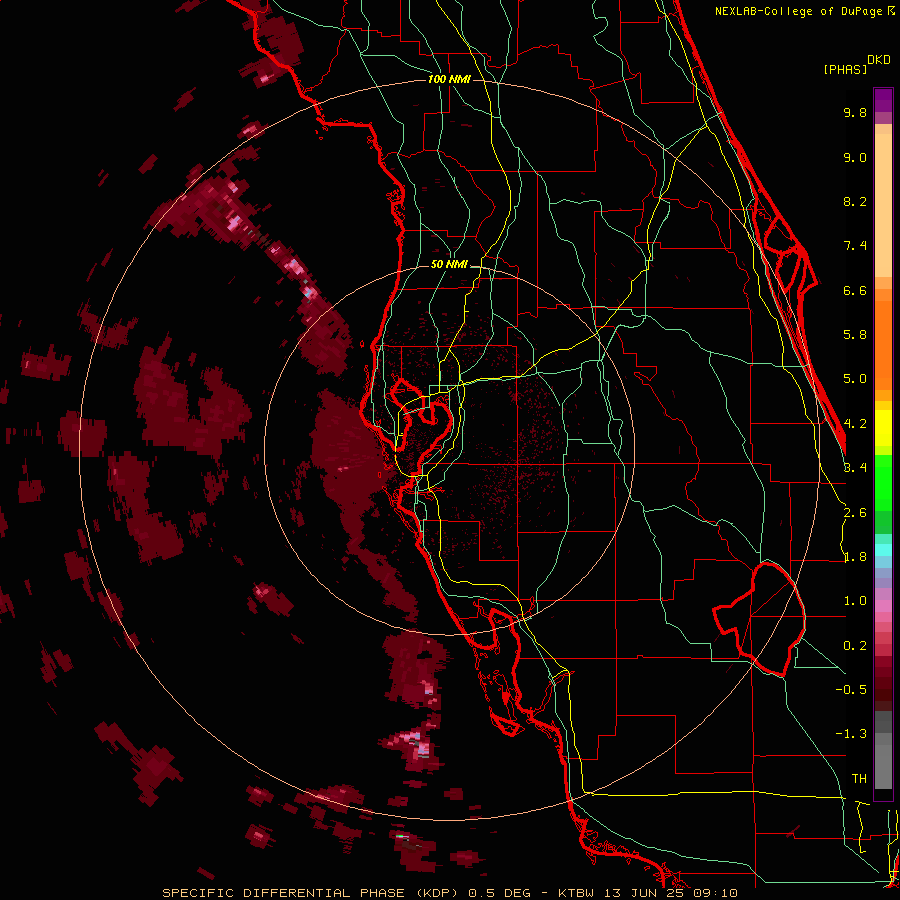
Task: Click the 6.6 scale value
Action: 855,291
